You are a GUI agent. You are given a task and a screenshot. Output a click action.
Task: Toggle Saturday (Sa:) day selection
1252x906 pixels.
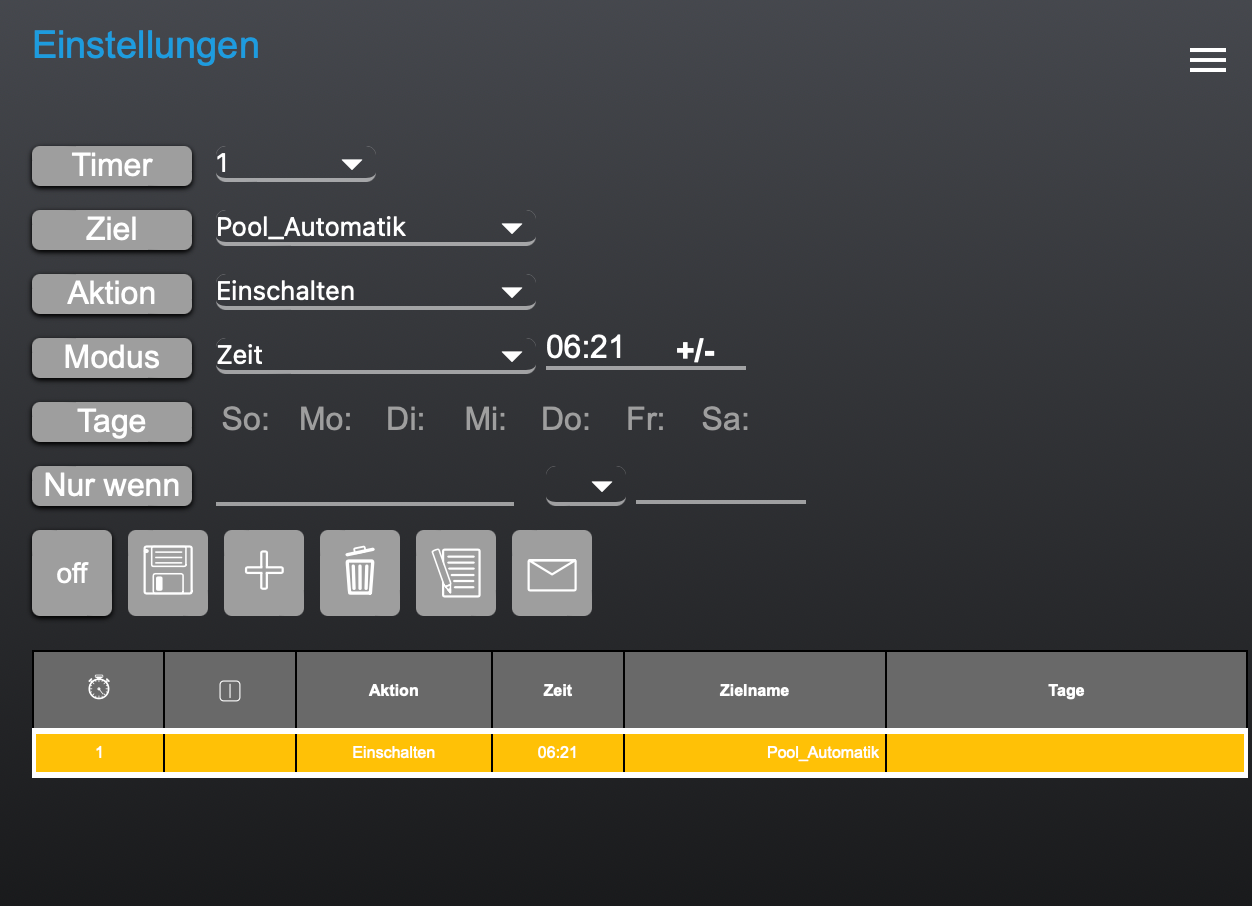click(725, 419)
